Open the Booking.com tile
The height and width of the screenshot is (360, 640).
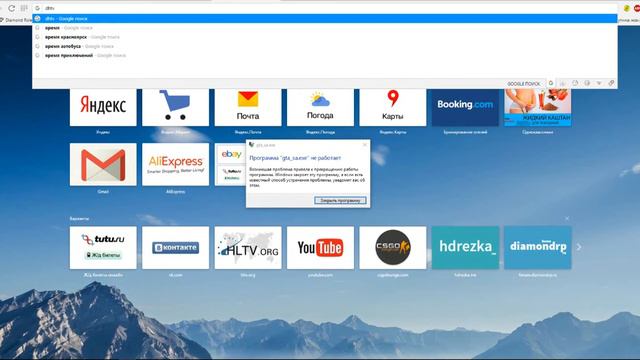(465, 107)
